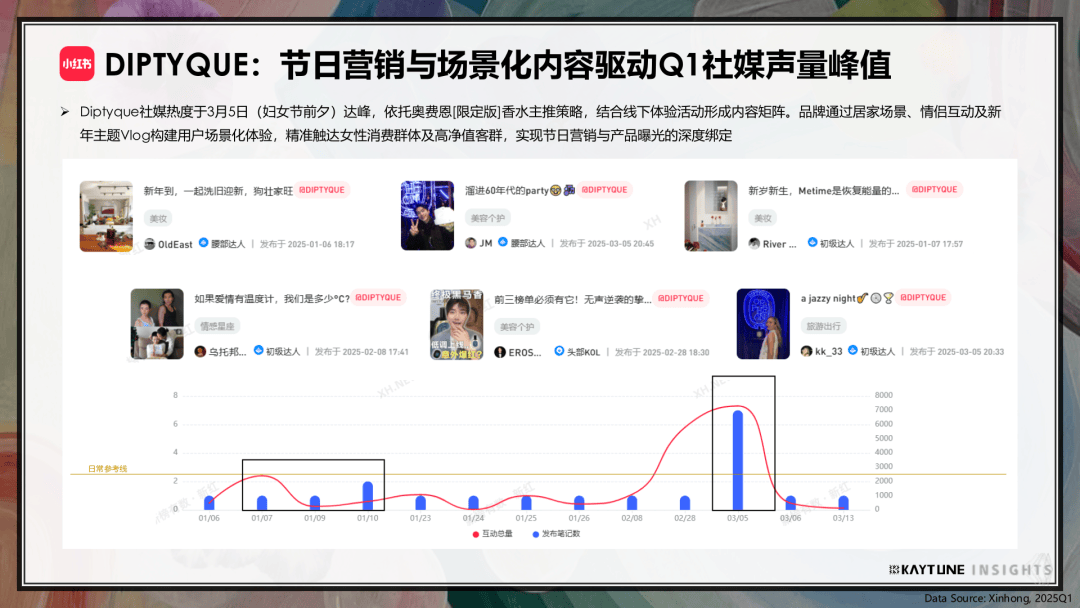The width and height of the screenshot is (1080, 608).
Task: Click the 02/08 date label on the axis
Action: (632, 518)
